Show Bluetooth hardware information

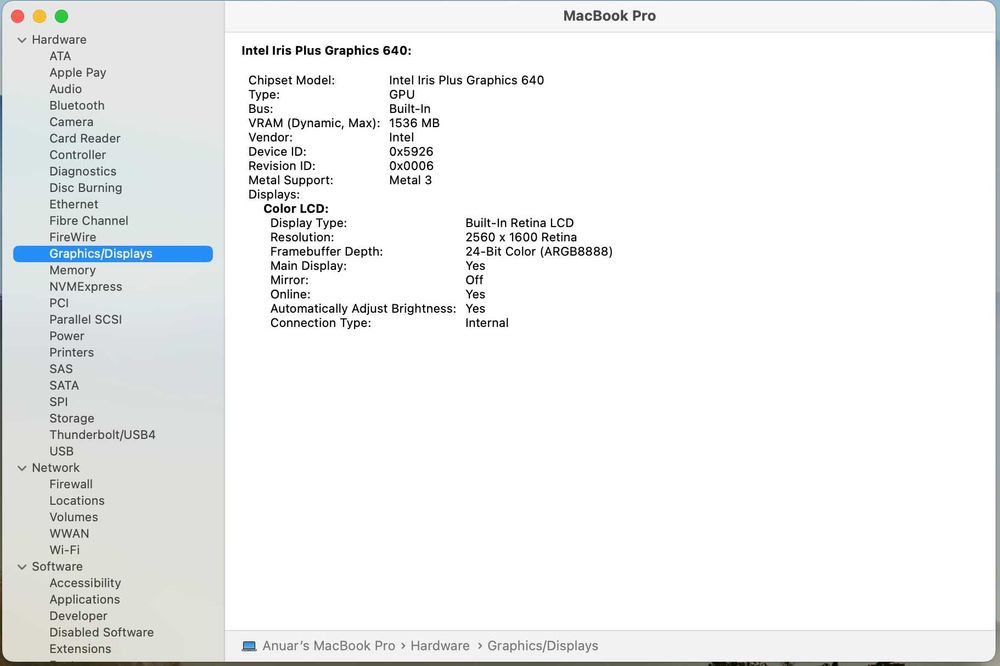(x=77, y=106)
